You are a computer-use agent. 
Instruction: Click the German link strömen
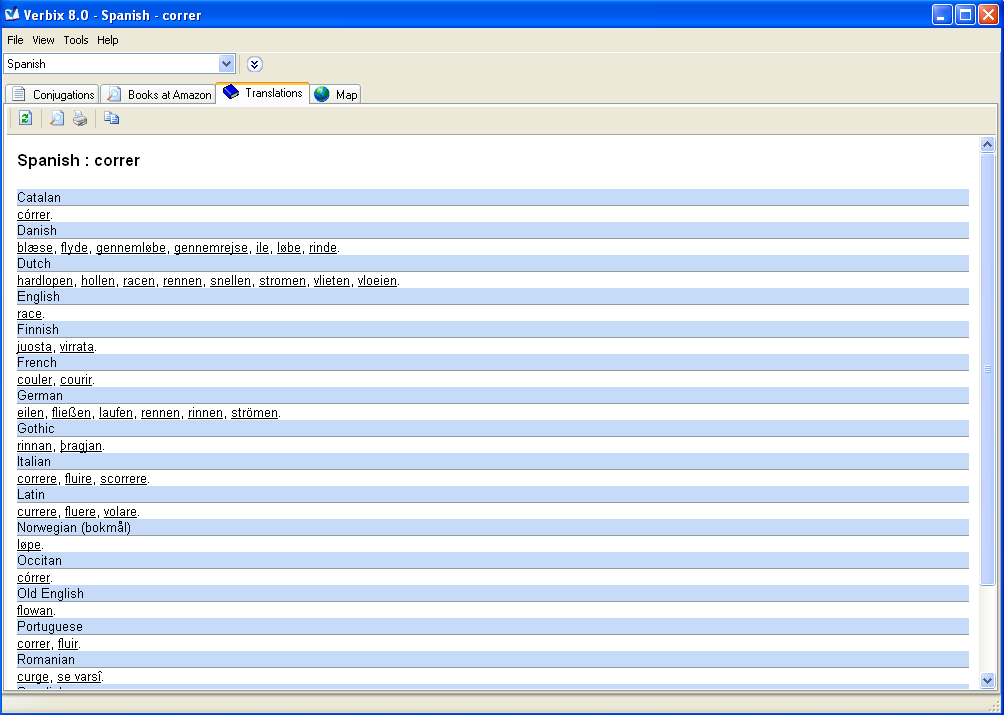(x=254, y=412)
